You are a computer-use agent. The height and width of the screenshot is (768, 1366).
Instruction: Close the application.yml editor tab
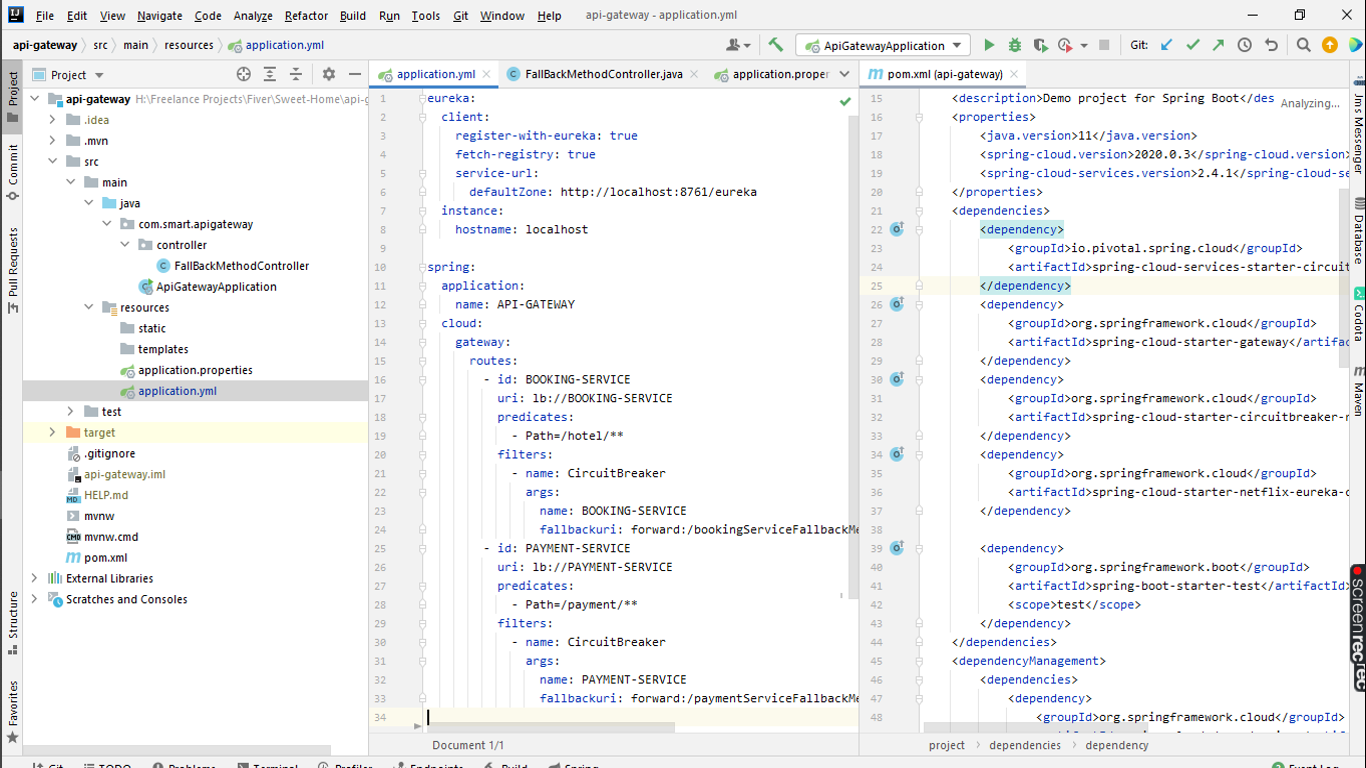click(x=487, y=74)
